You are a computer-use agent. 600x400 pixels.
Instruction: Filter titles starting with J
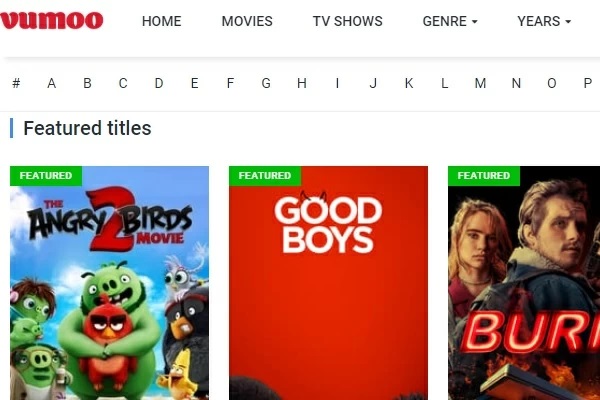(373, 83)
